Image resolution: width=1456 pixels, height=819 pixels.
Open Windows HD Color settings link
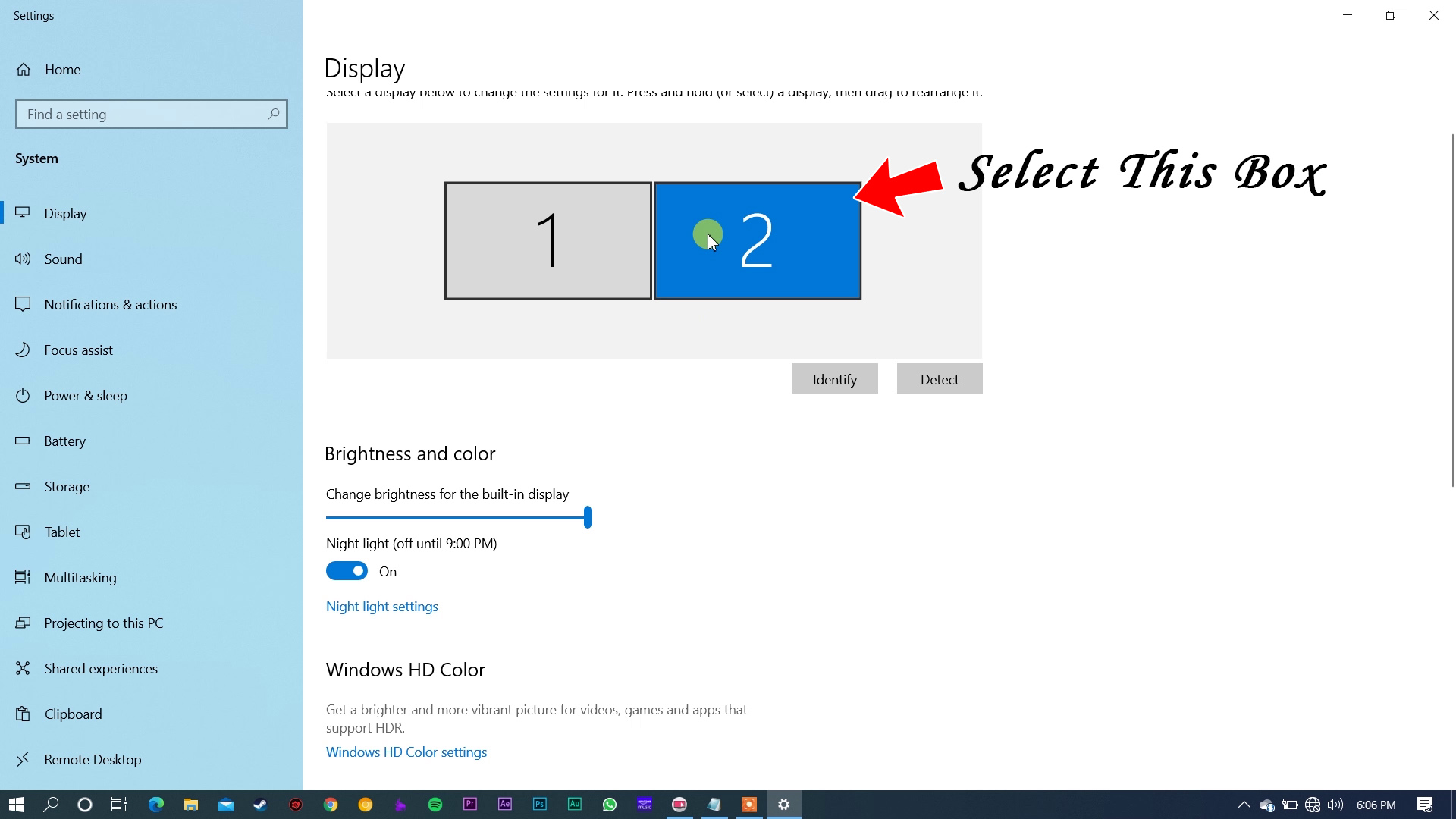[406, 752]
